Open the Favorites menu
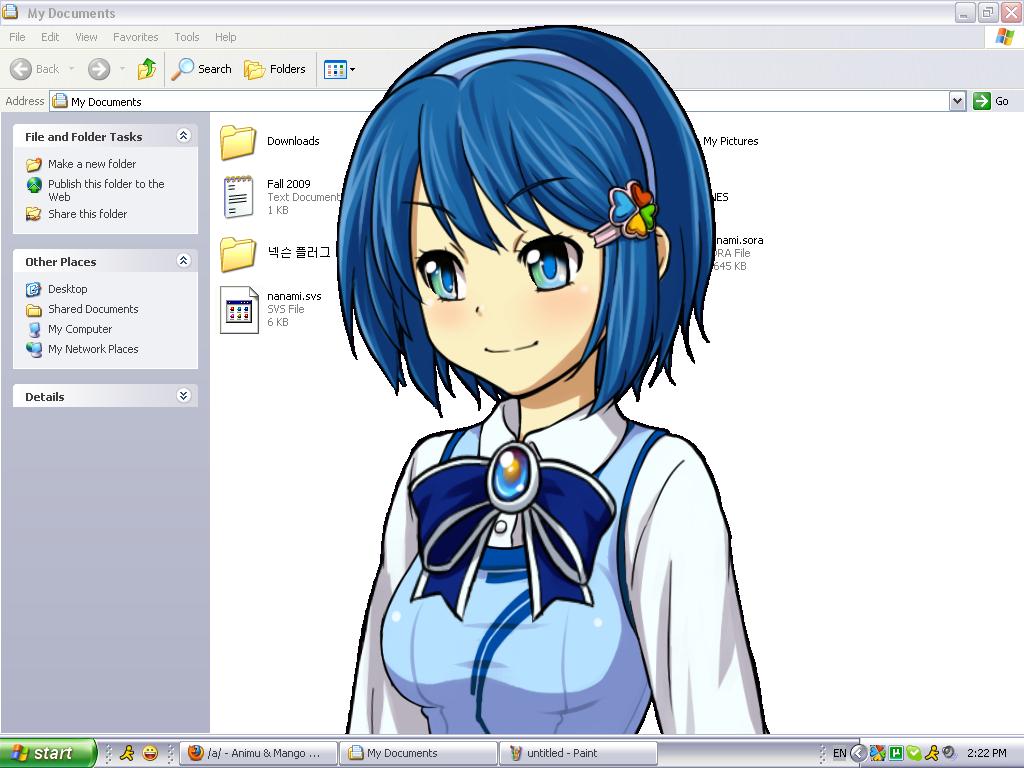Viewport: 1024px width, 768px height. click(x=135, y=37)
